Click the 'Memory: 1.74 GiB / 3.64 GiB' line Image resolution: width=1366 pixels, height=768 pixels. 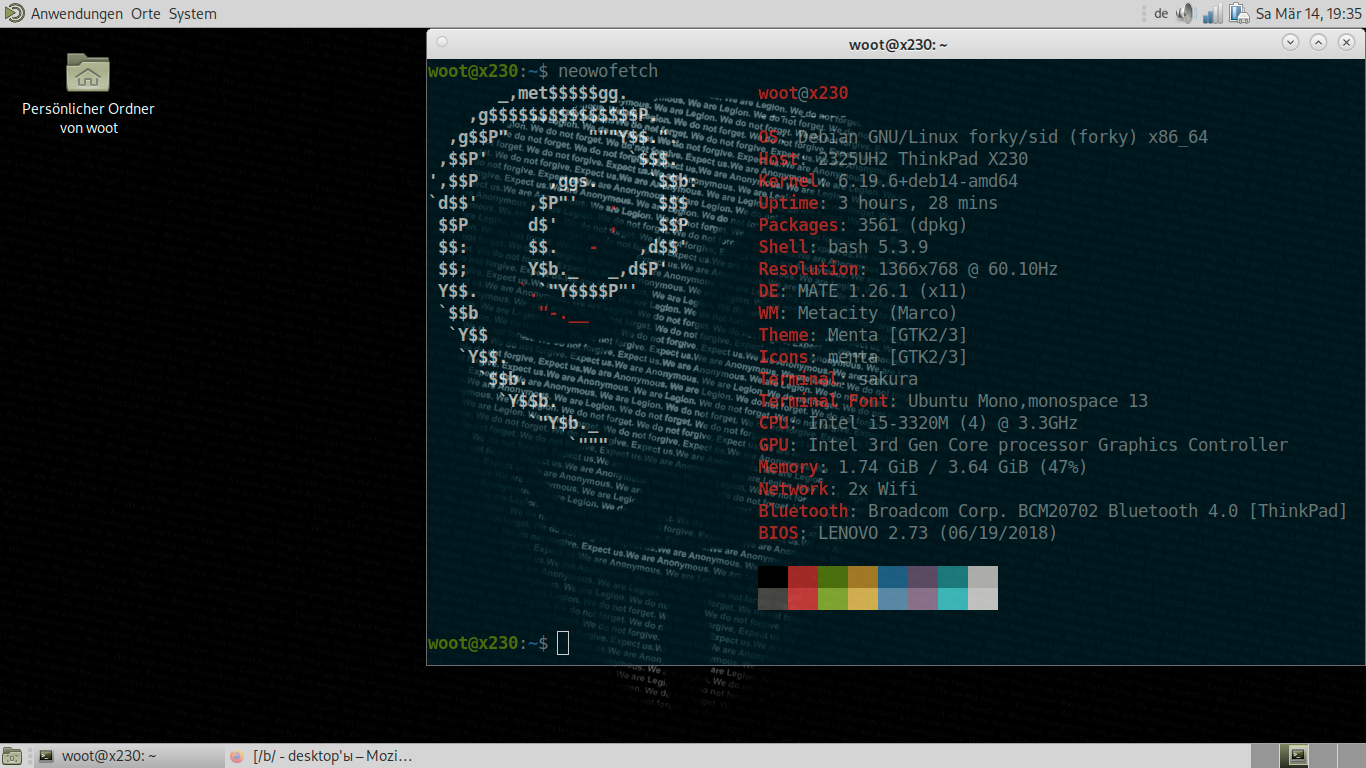click(x=923, y=467)
